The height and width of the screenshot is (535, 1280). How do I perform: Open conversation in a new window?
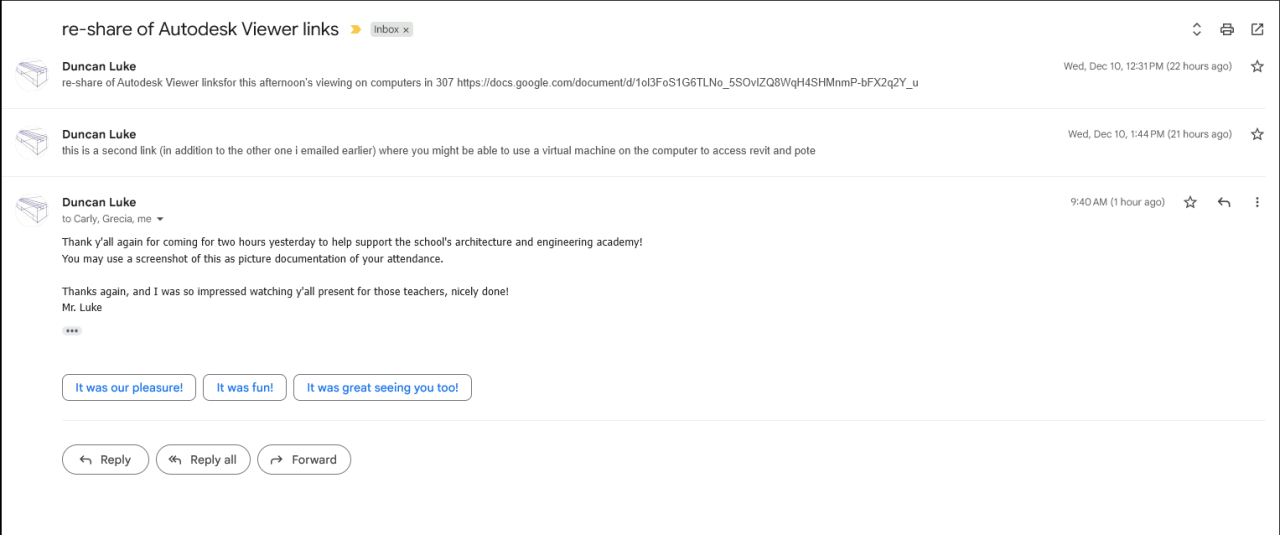coord(1257,30)
